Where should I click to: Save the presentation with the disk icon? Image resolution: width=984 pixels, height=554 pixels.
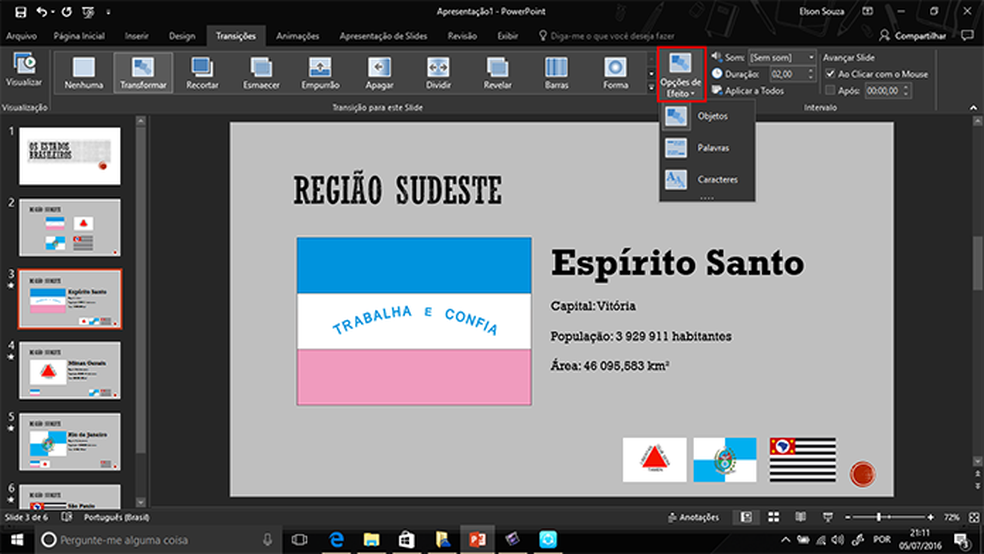tap(20, 11)
